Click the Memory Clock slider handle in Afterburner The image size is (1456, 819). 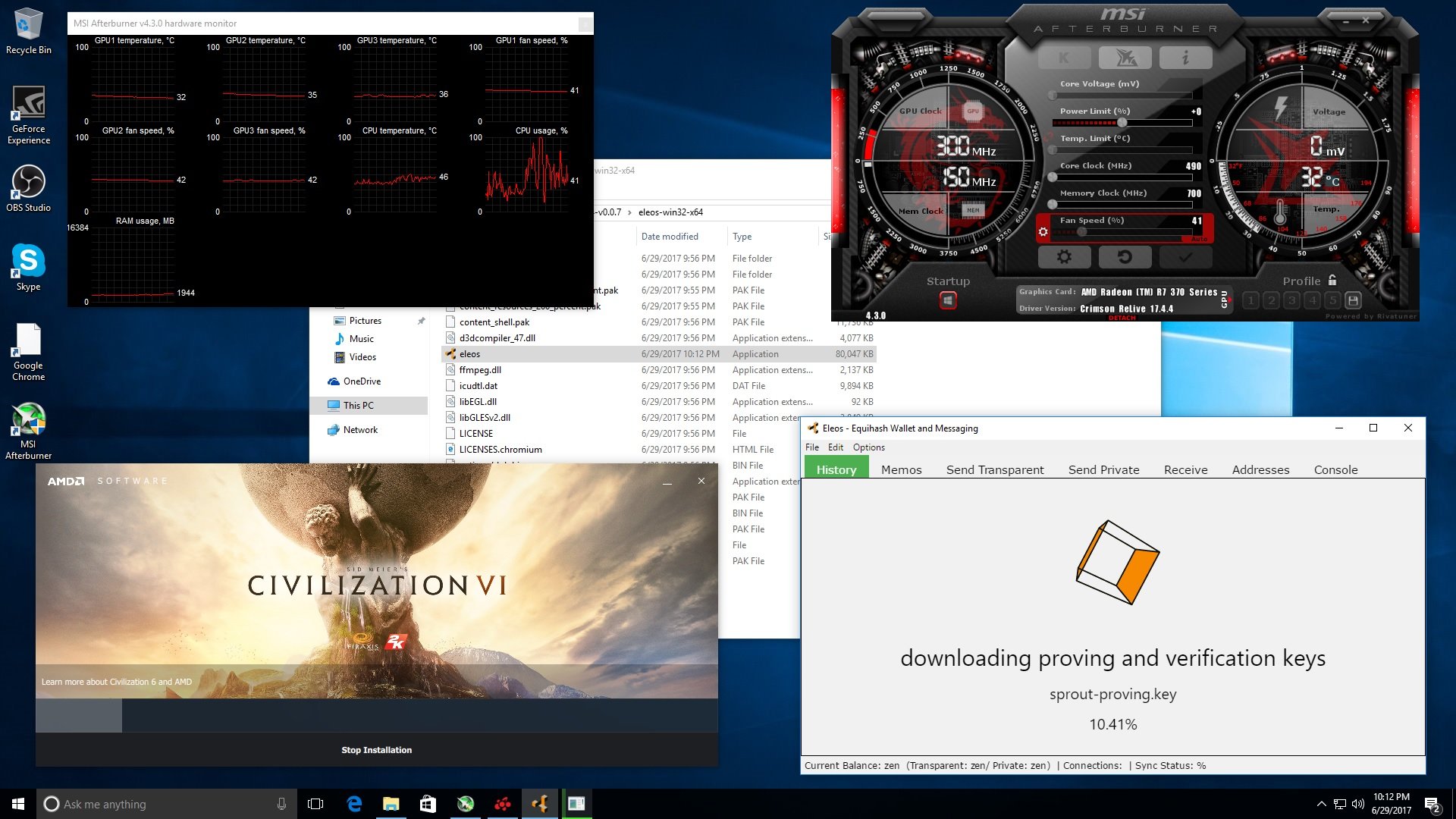point(1053,205)
